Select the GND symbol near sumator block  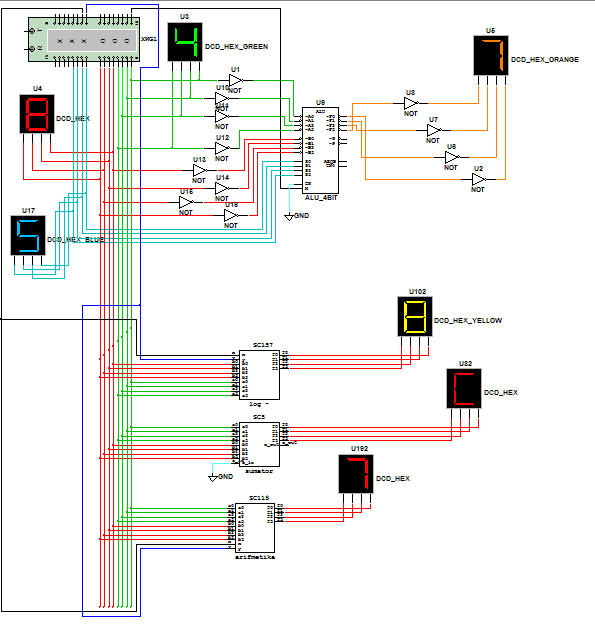(213, 478)
